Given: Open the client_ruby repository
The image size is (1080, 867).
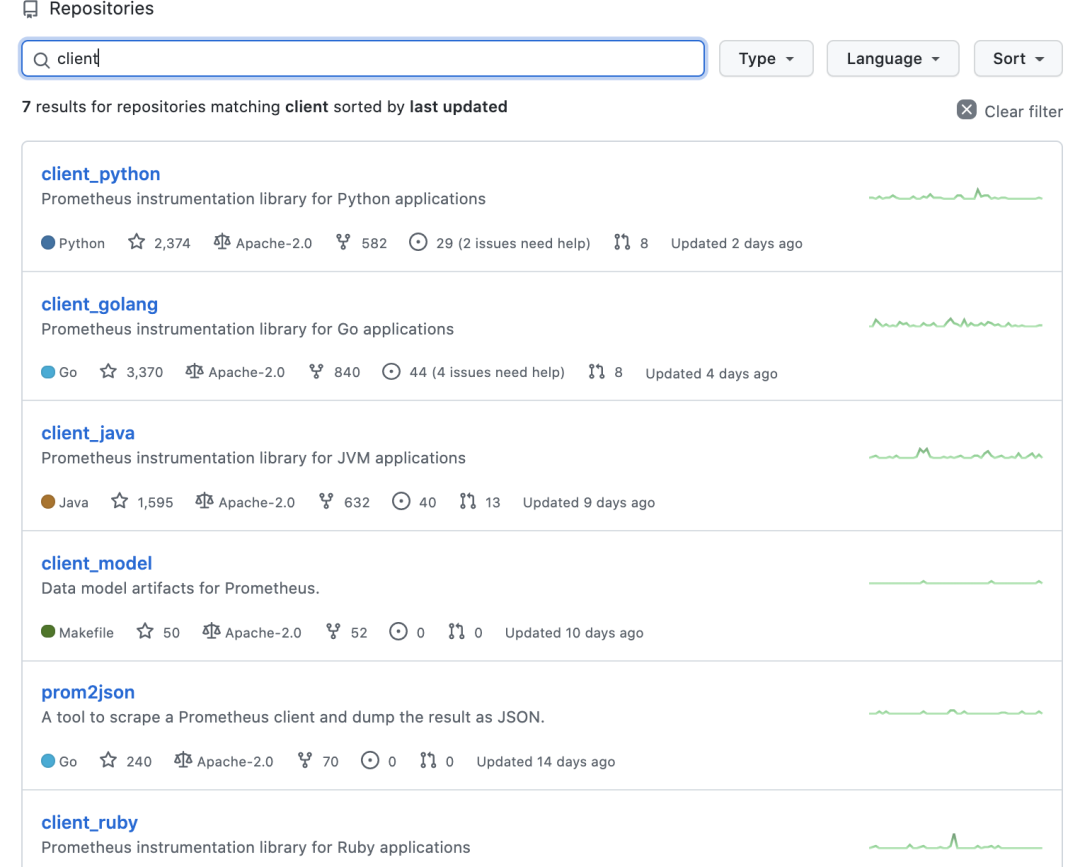Looking at the screenshot, I should click(90, 822).
